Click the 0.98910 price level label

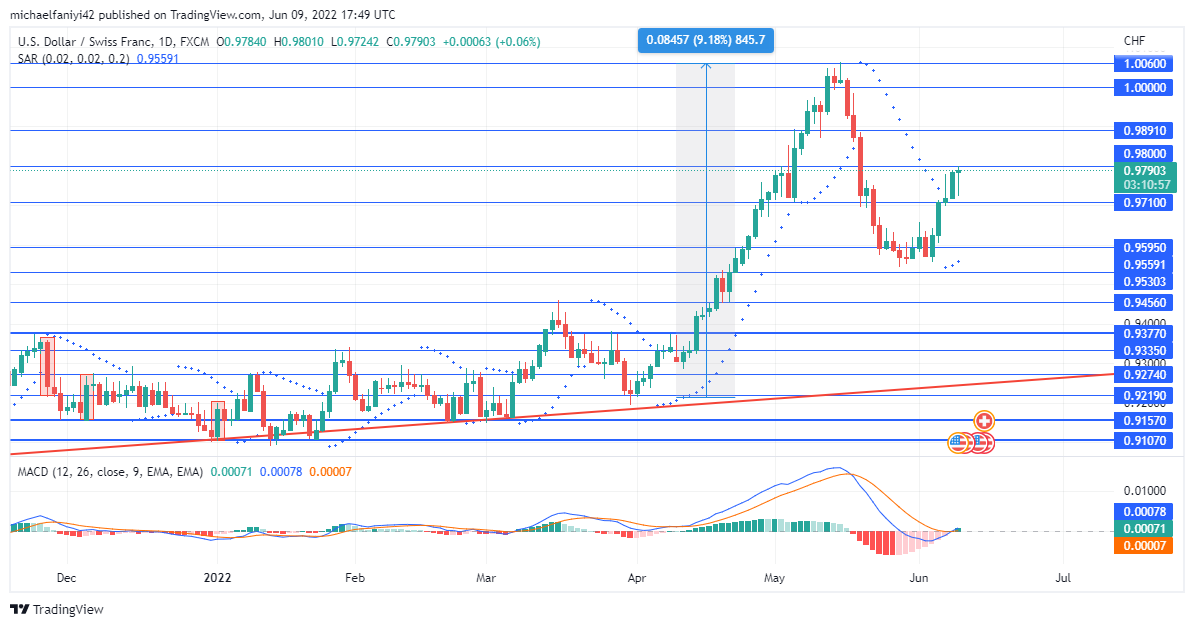coord(1145,131)
